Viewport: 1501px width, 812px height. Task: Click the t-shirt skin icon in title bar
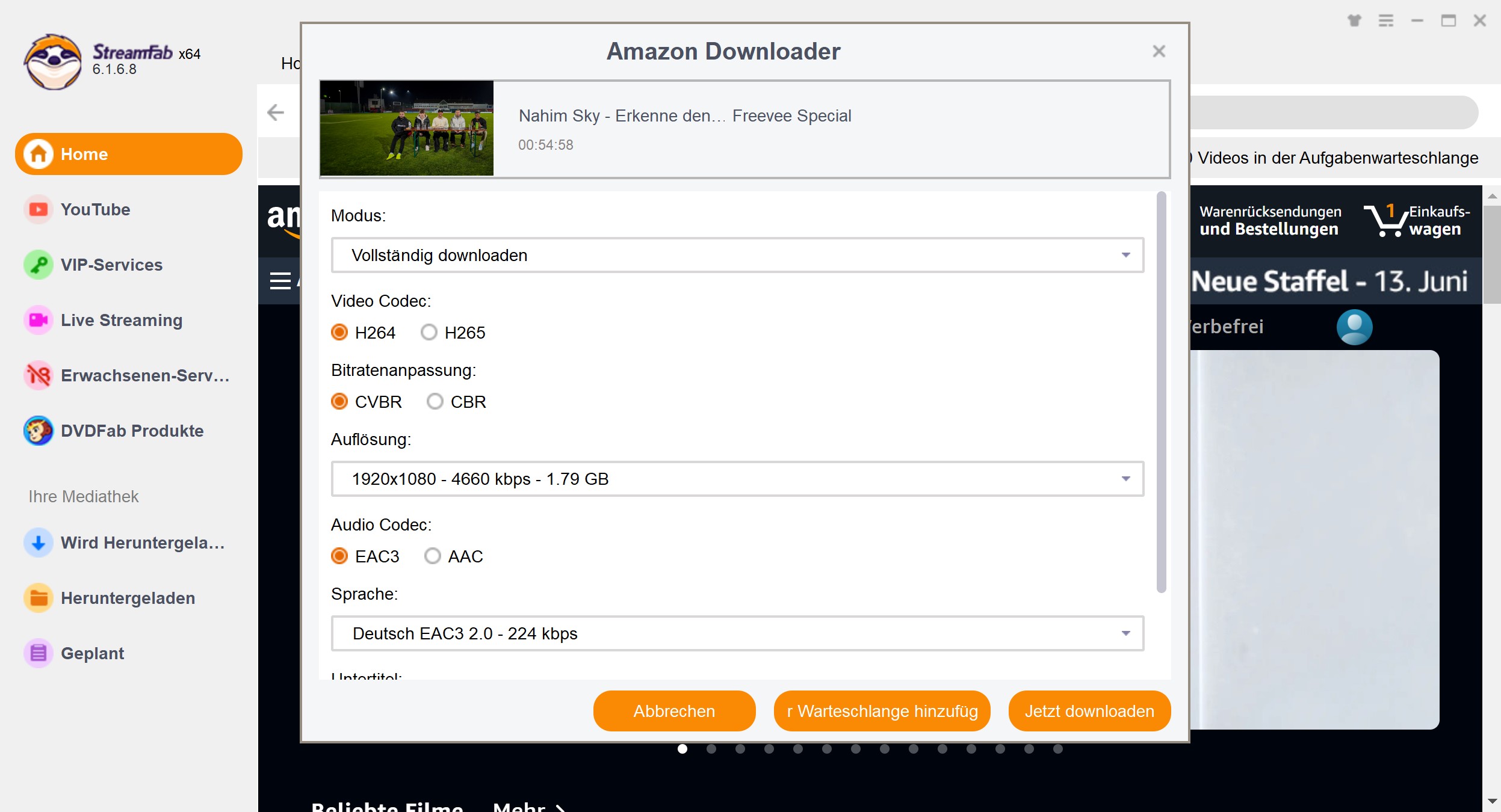point(1354,20)
